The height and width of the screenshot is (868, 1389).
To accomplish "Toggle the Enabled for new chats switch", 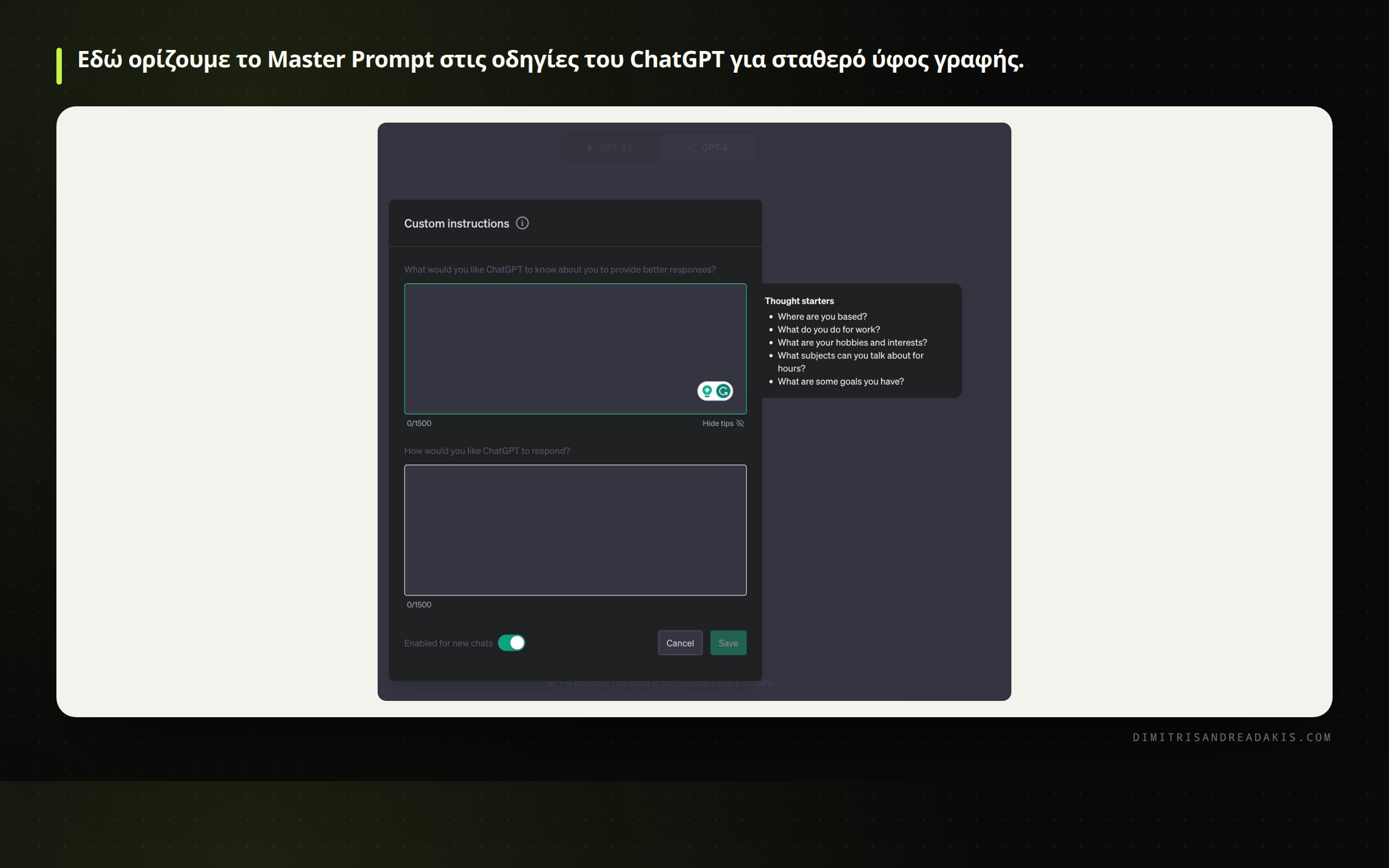I will pyautogui.click(x=512, y=643).
